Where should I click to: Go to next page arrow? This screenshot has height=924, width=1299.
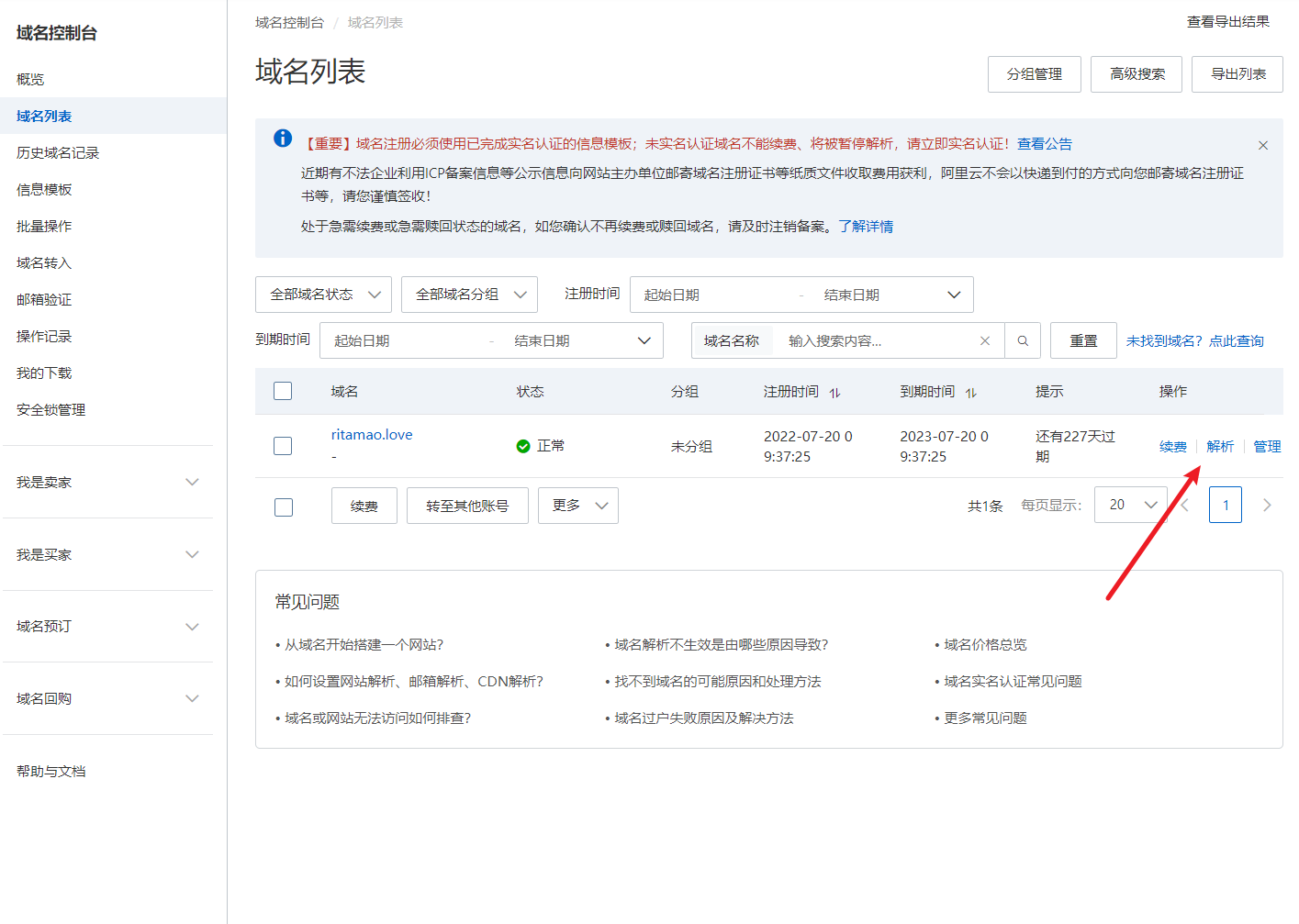tap(1267, 506)
